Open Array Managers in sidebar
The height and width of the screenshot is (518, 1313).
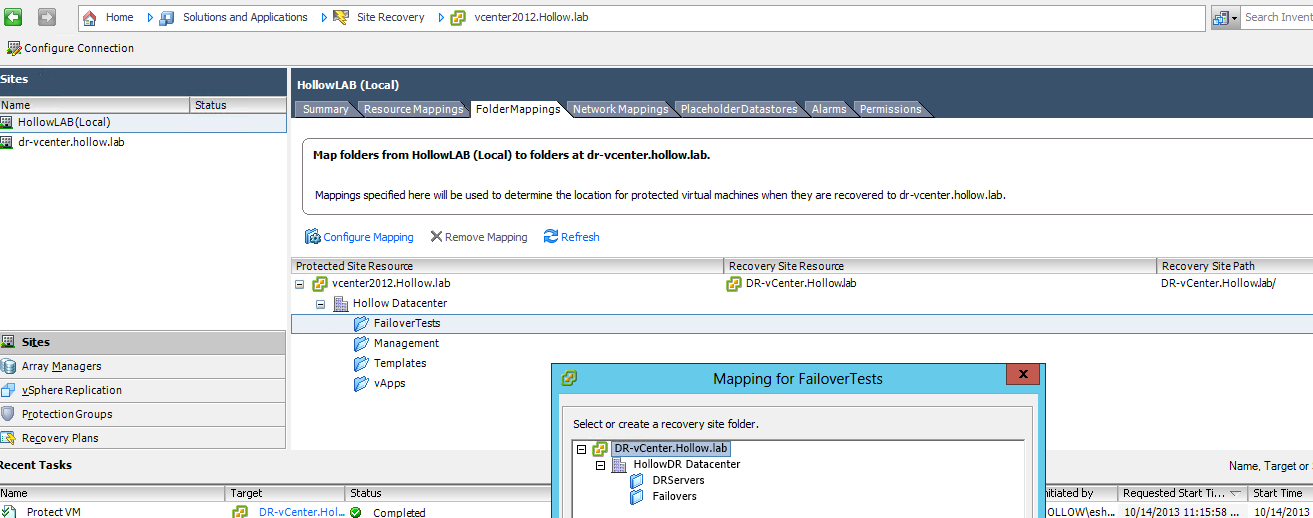[x=61, y=366]
